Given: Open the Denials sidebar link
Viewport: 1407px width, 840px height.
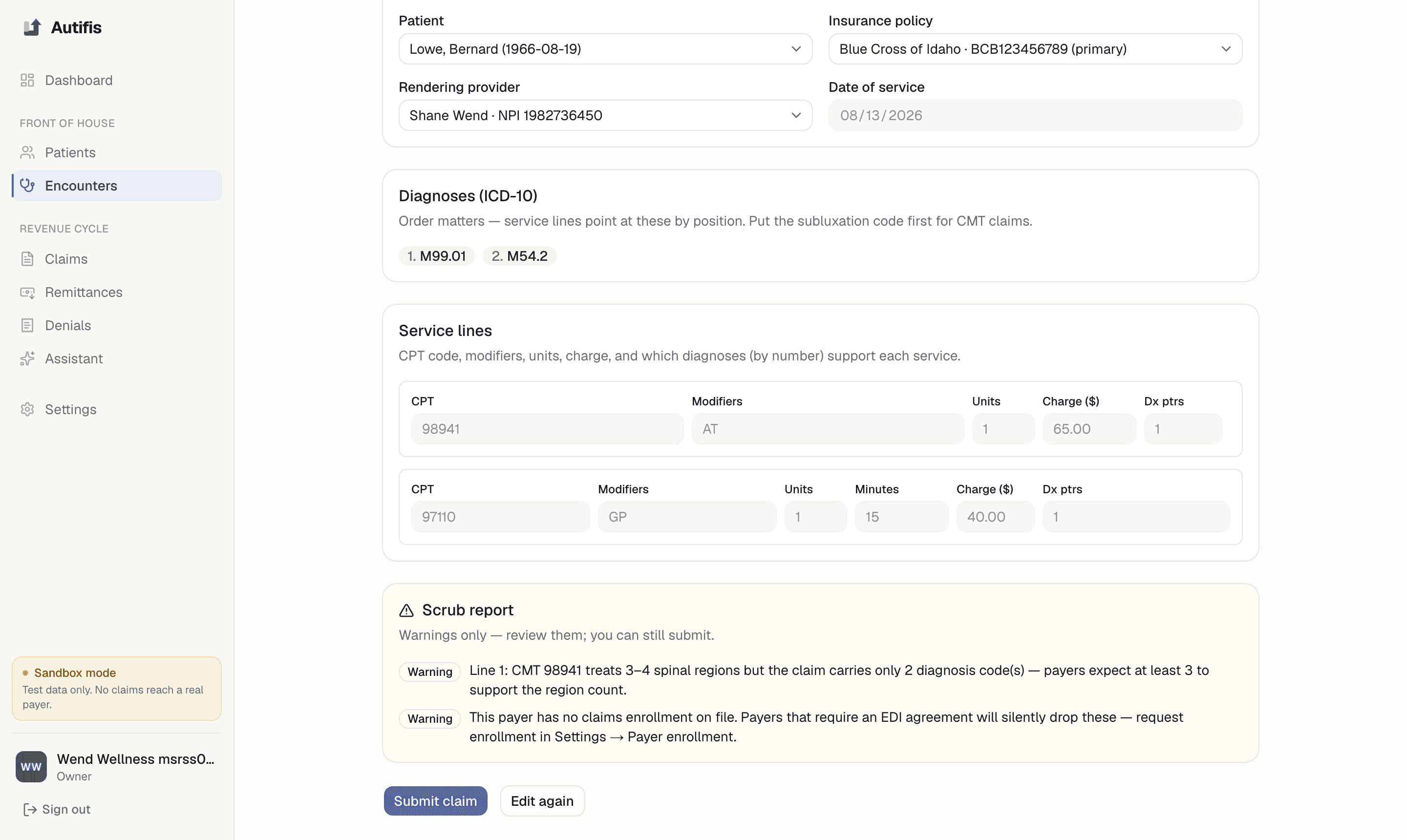Looking at the screenshot, I should 117,325.
